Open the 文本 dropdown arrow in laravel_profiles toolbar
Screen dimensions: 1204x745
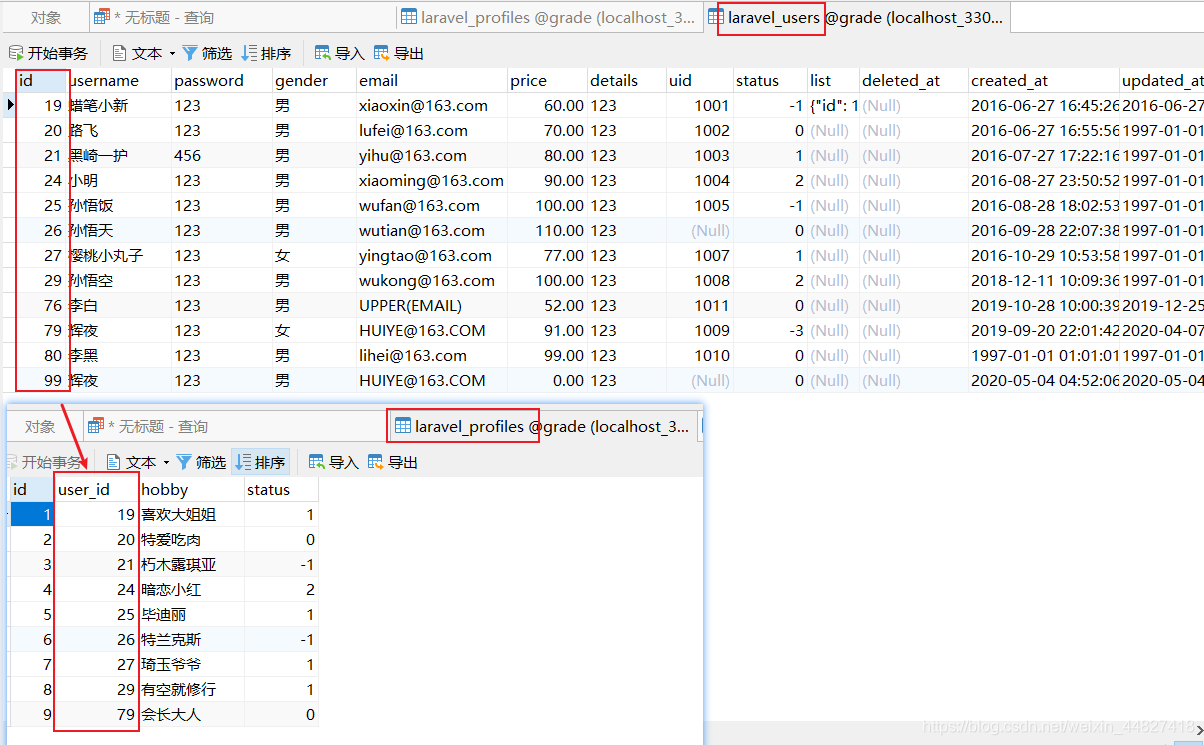tap(166, 462)
